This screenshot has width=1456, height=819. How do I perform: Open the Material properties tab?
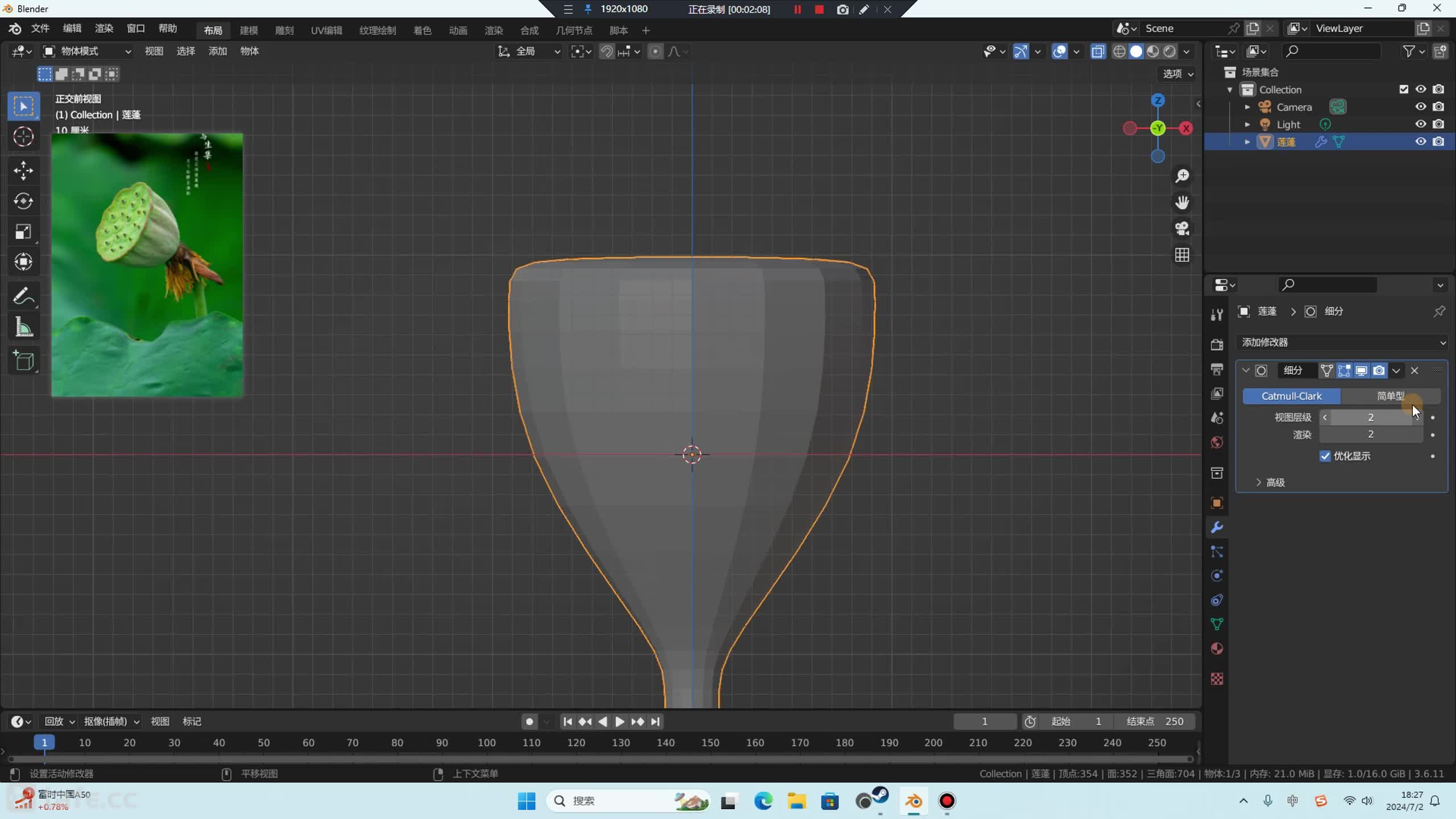point(1217,649)
